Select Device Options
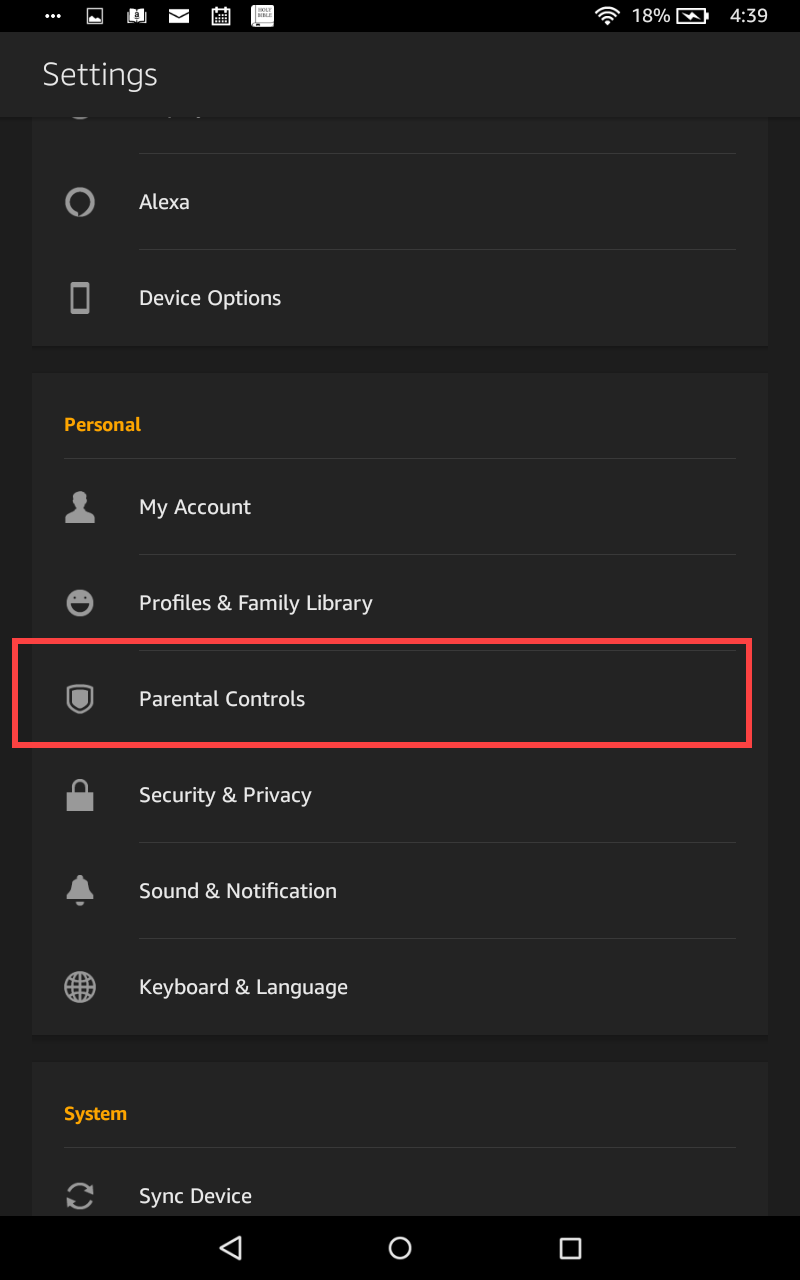The height and width of the screenshot is (1280, 800). tap(400, 298)
